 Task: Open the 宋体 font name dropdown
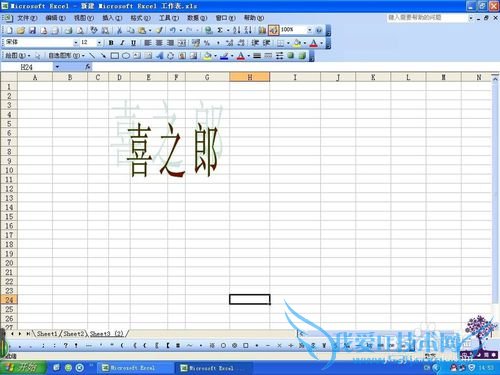pyautogui.click(x=76, y=43)
